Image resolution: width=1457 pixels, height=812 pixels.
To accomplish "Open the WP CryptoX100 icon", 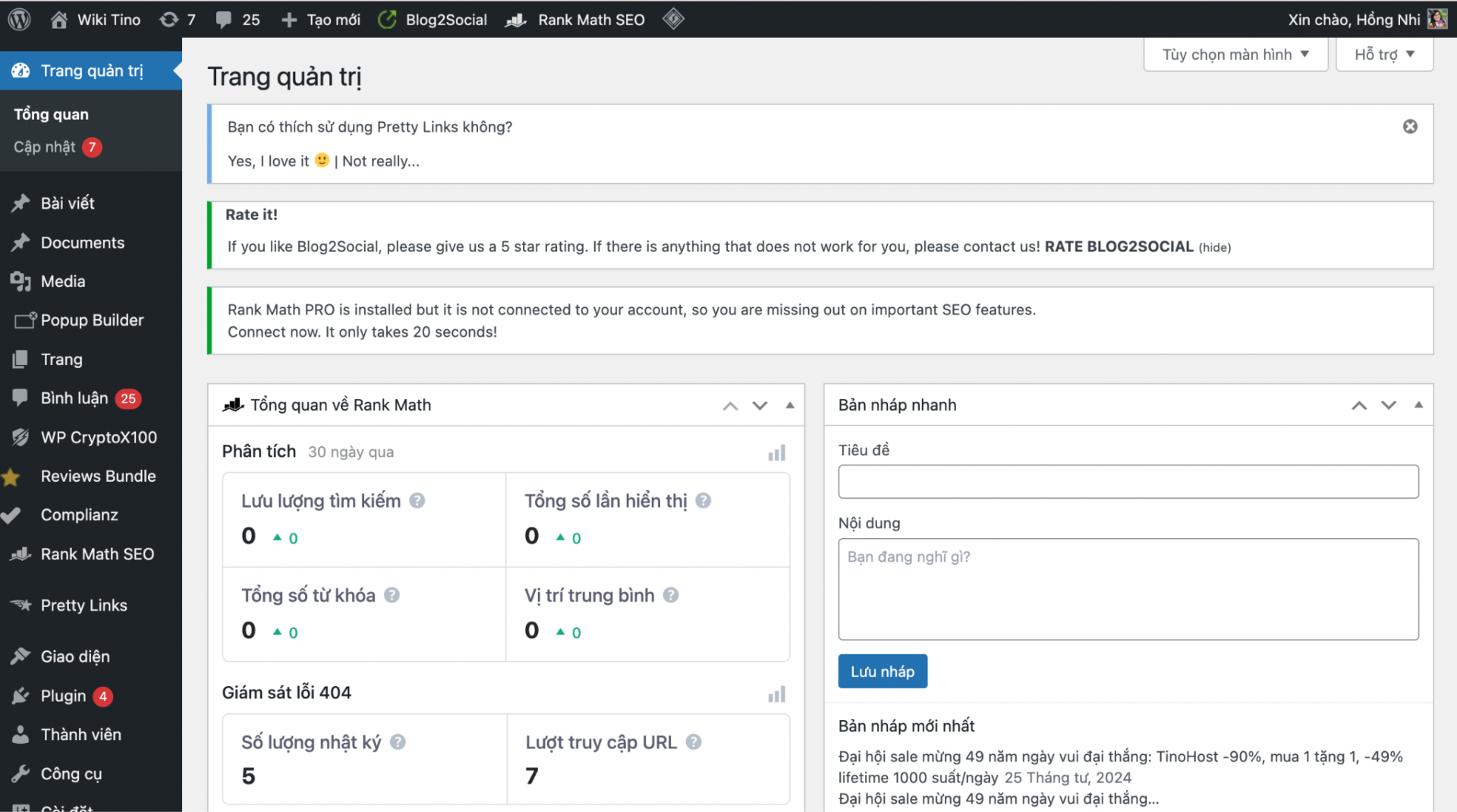I will pyautogui.click(x=20, y=437).
